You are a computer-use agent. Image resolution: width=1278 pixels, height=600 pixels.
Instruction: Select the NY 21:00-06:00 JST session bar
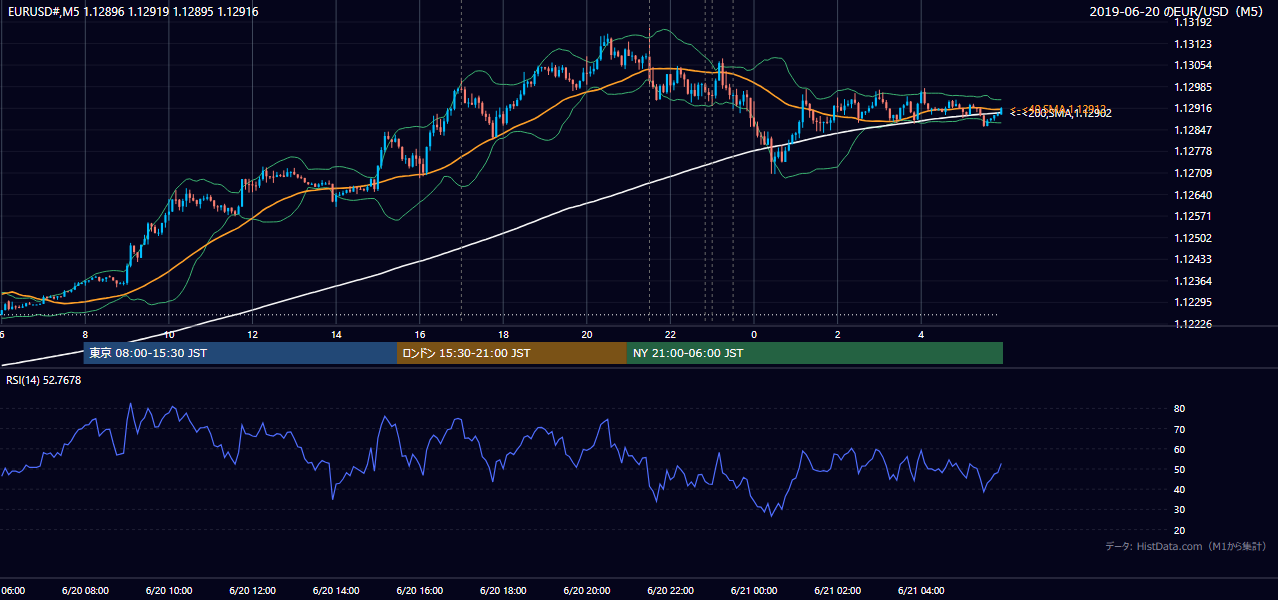pos(815,353)
